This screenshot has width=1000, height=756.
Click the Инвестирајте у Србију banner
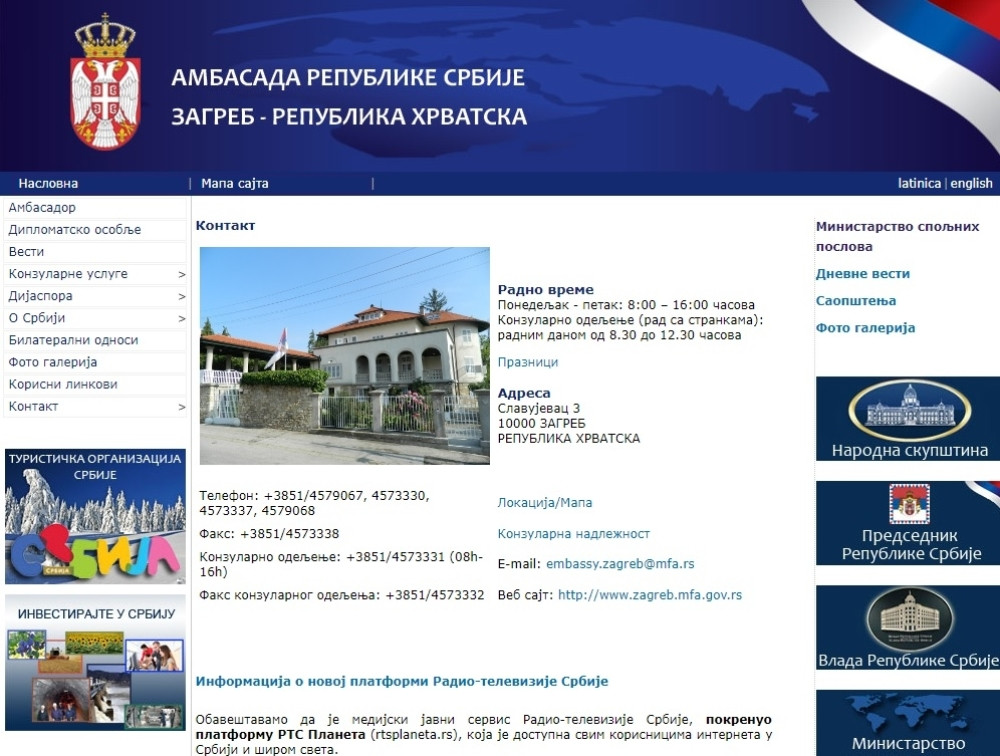coord(95,660)
